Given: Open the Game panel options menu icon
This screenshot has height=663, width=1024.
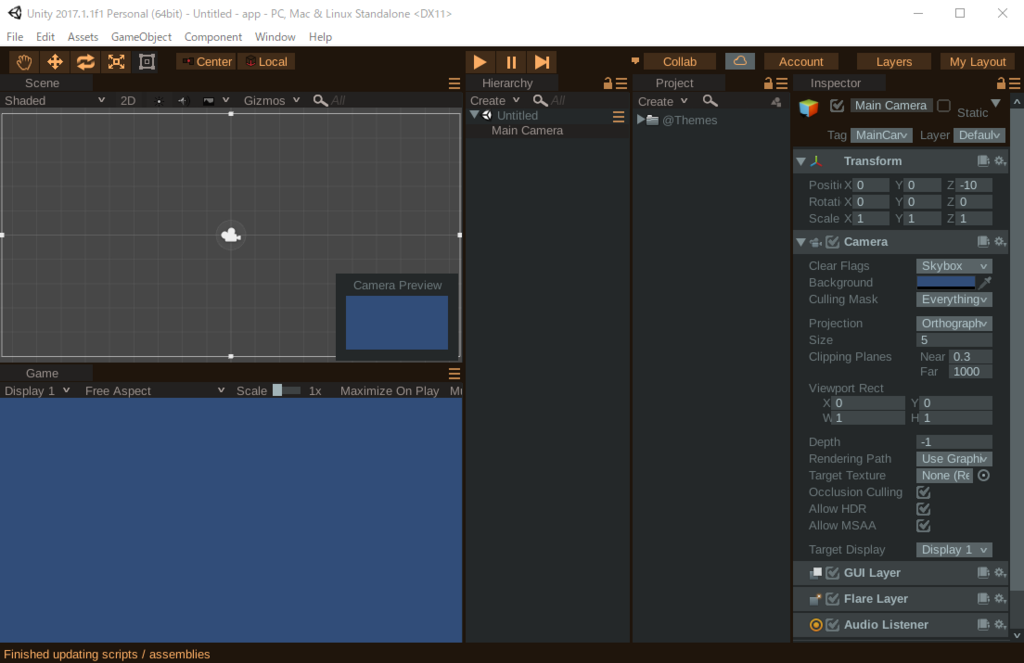Looking at the screenshot, I should 455,374.
